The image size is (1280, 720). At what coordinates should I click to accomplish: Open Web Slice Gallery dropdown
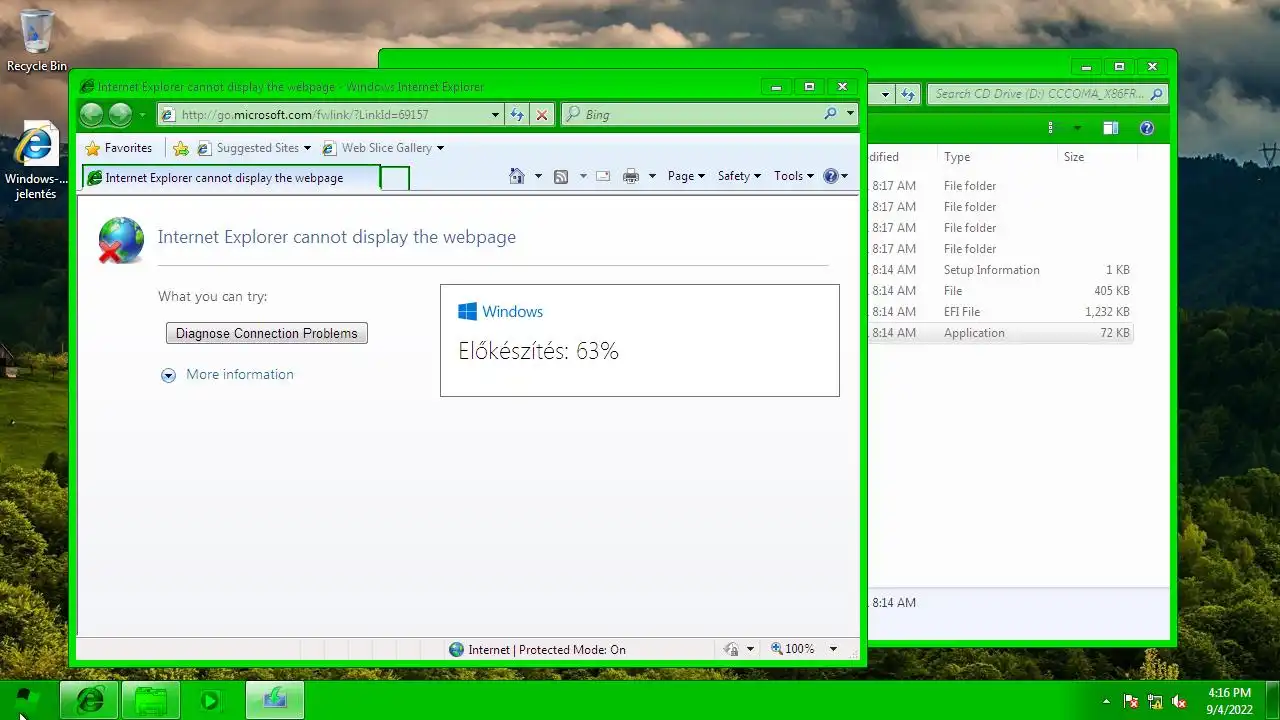(x=384, y=148)
